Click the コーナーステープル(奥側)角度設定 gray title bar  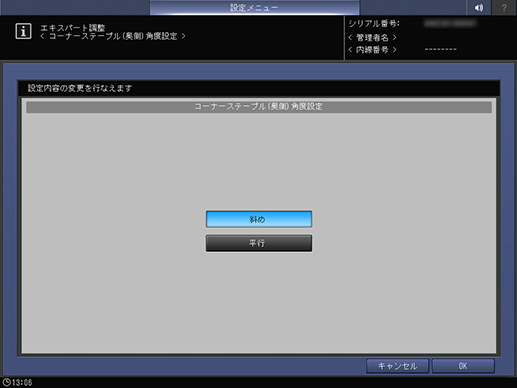[x=259, y=107]
